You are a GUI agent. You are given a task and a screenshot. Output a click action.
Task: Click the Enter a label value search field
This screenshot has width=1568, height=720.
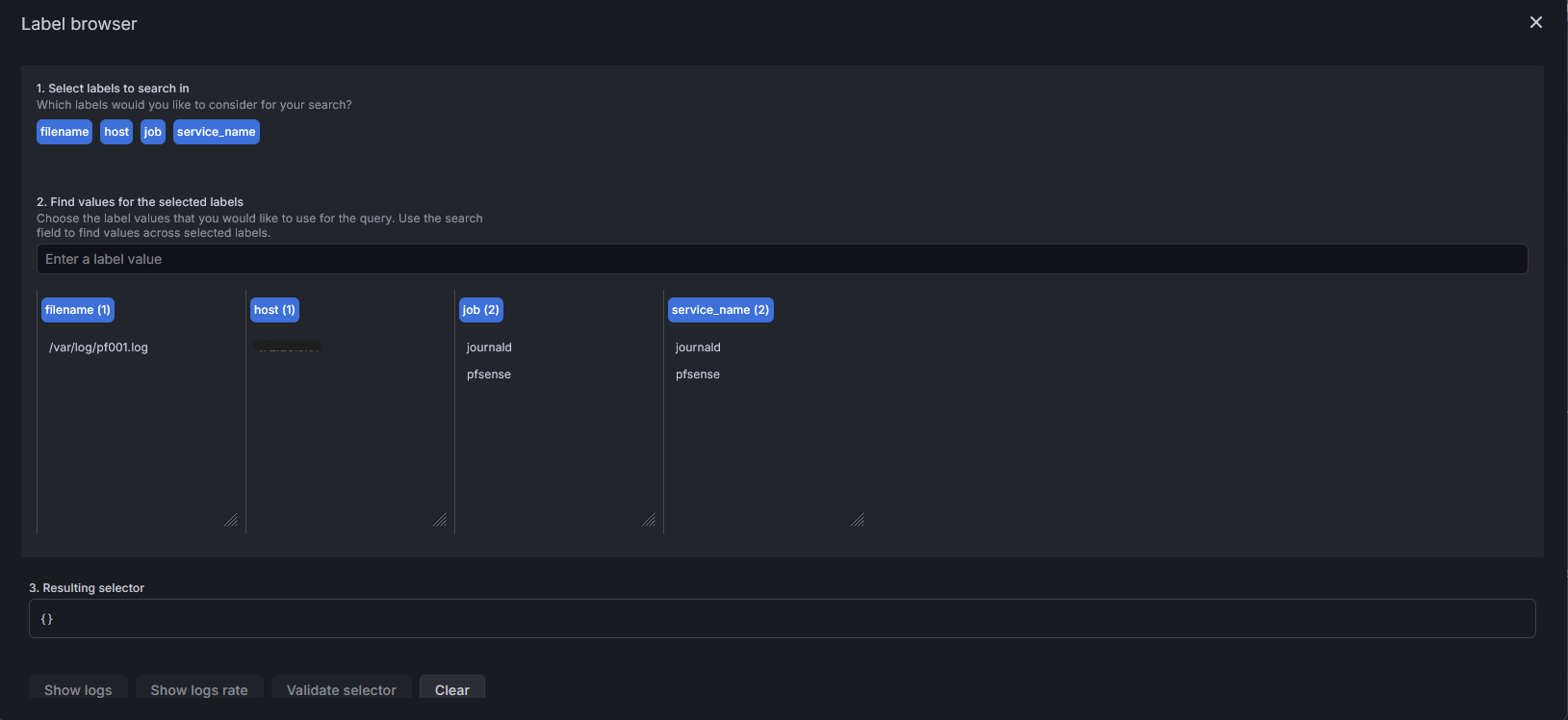782,259
